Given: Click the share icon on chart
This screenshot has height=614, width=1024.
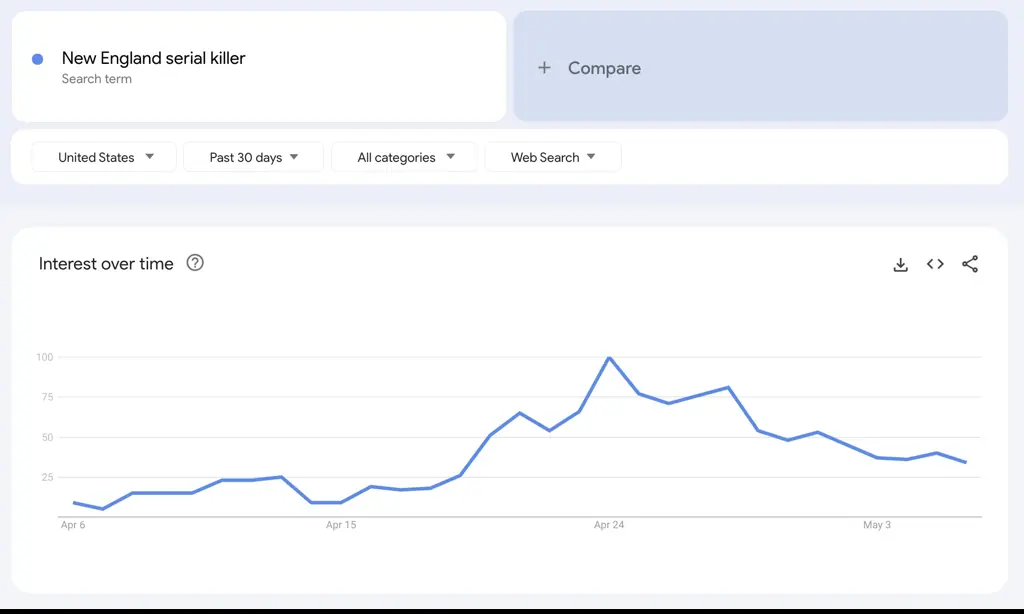Looking at the screenshot, I should tap(969, 264).
